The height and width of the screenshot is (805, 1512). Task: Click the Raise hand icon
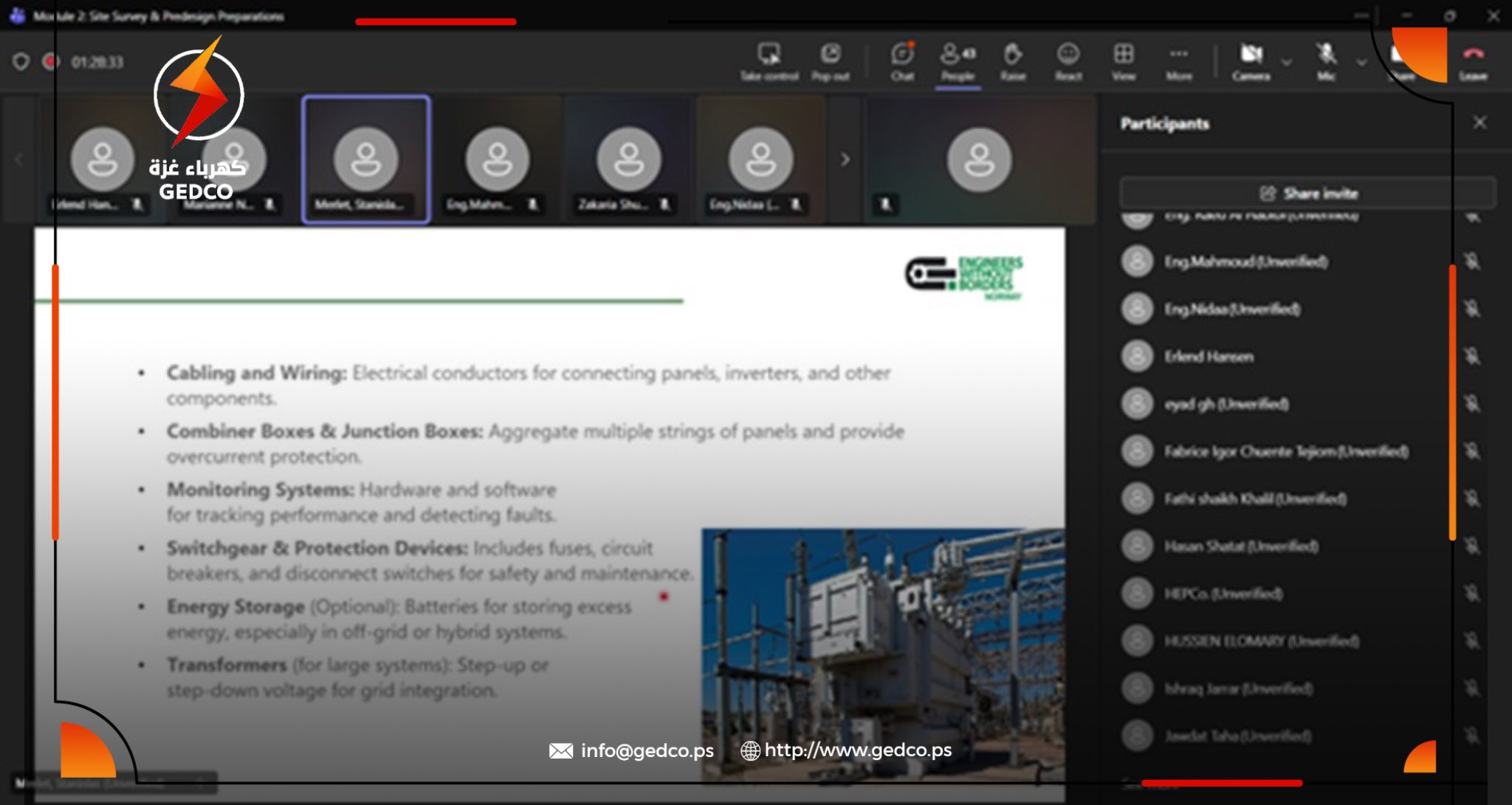coord(1013,55)
